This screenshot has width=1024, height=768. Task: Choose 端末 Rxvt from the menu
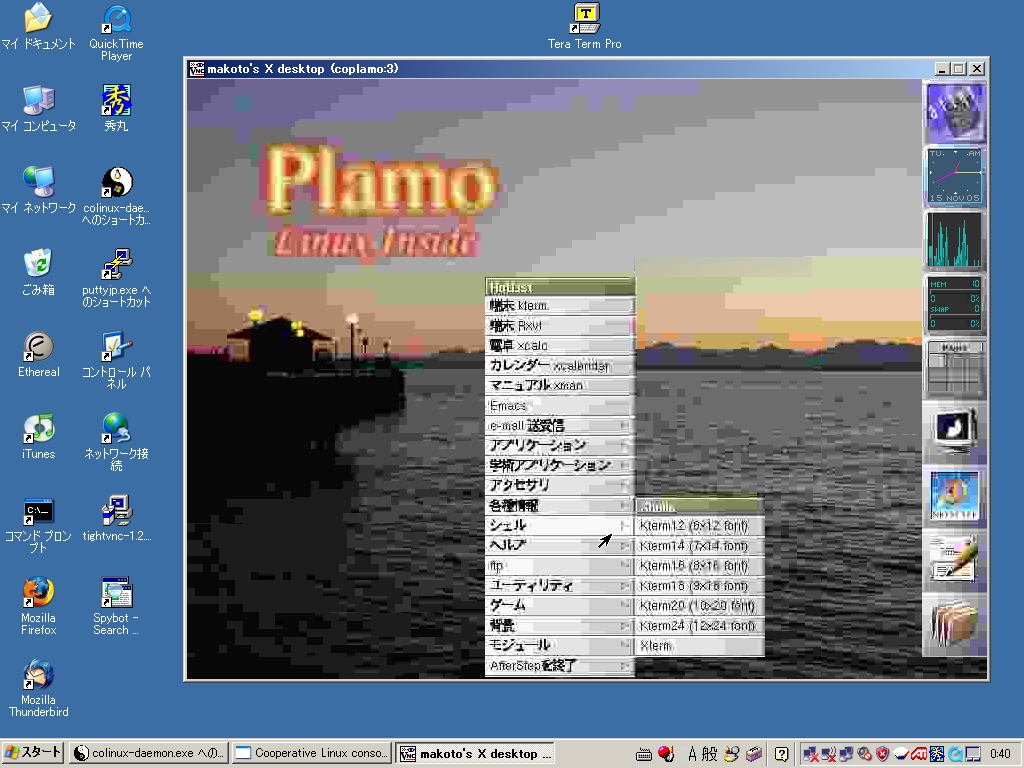click(560, 326)
